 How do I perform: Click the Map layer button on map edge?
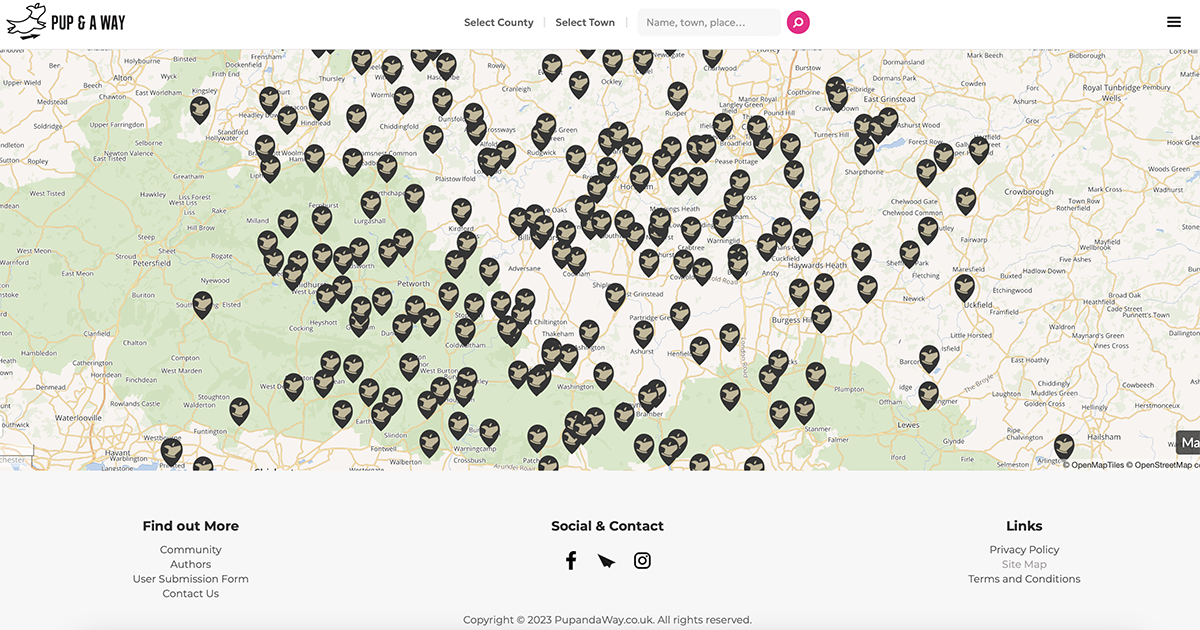click(1190, 442)
